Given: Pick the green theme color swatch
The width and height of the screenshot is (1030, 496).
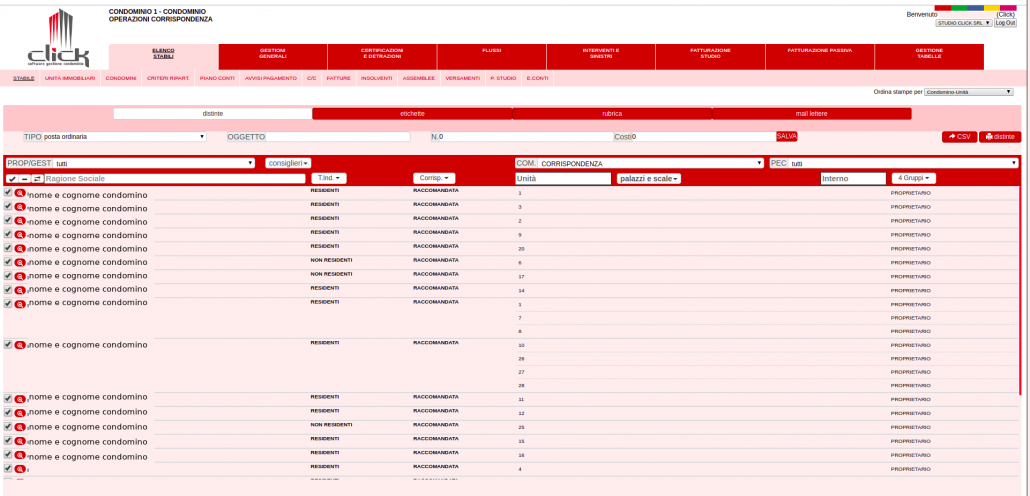Looking at the screenshot, I should 959,8.
